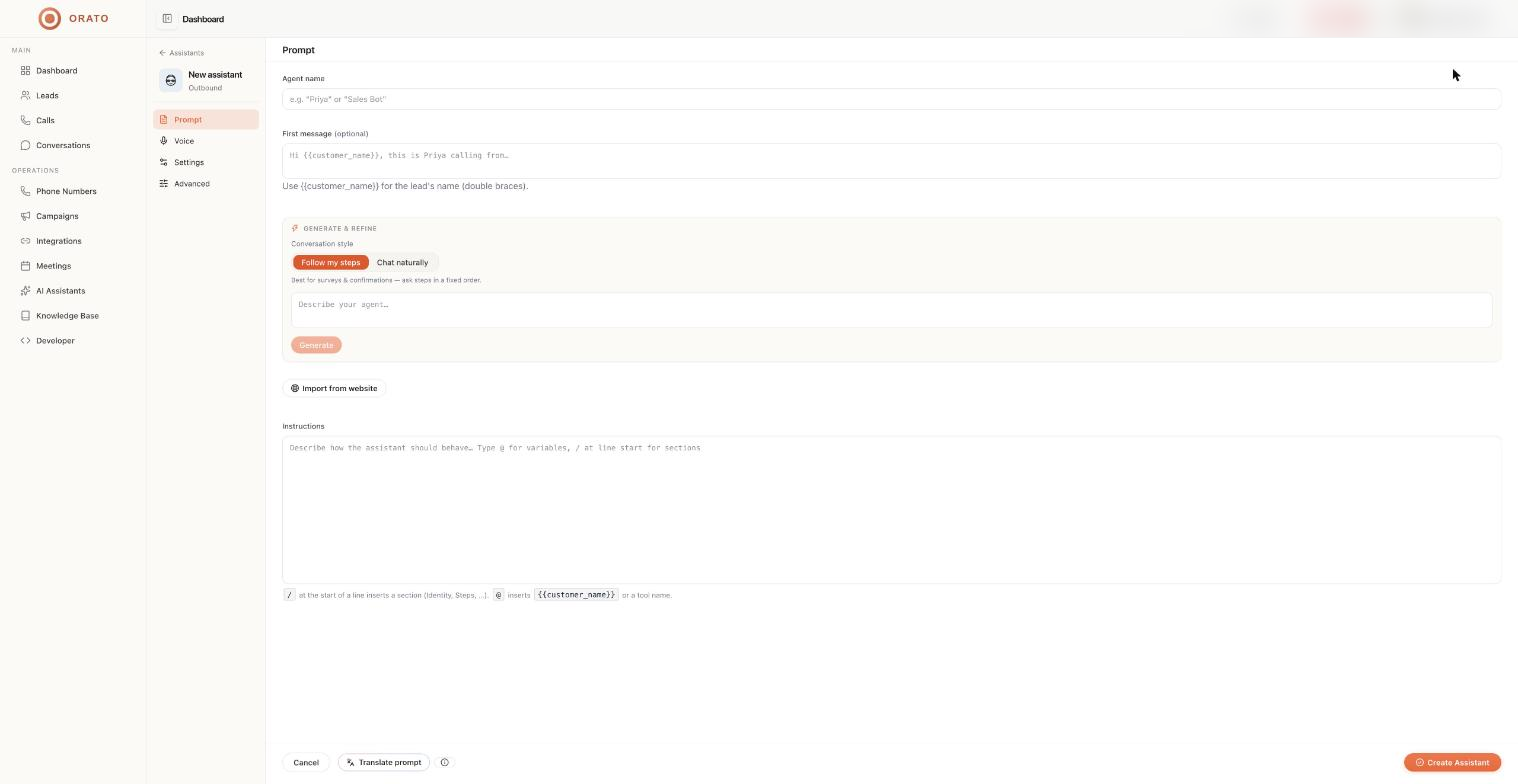Focus the Agent name input field
Screen dimensions: 1518x784
pos(891,99)
